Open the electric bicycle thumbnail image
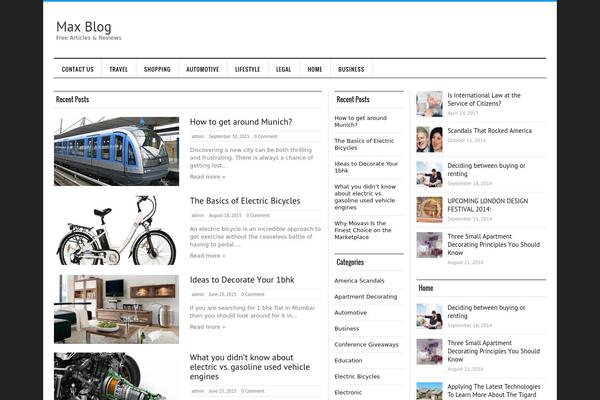The width and height of the screenshot is (600, 400). [116, 230]
